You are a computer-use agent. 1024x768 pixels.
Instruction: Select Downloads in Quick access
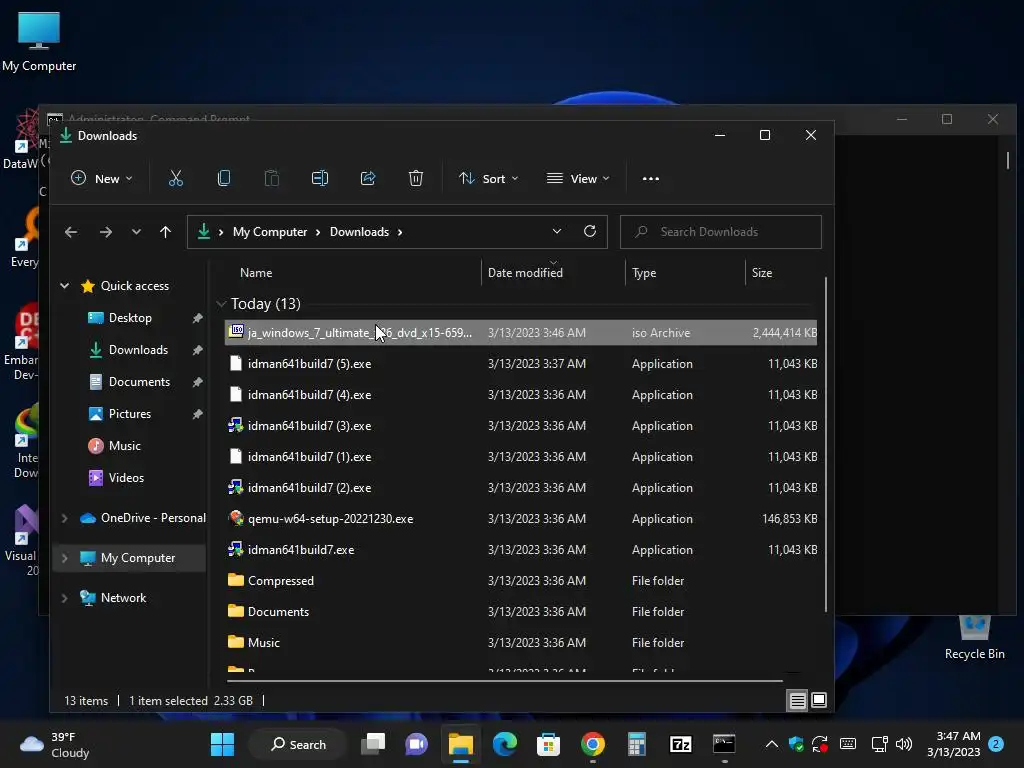[138, 350]
